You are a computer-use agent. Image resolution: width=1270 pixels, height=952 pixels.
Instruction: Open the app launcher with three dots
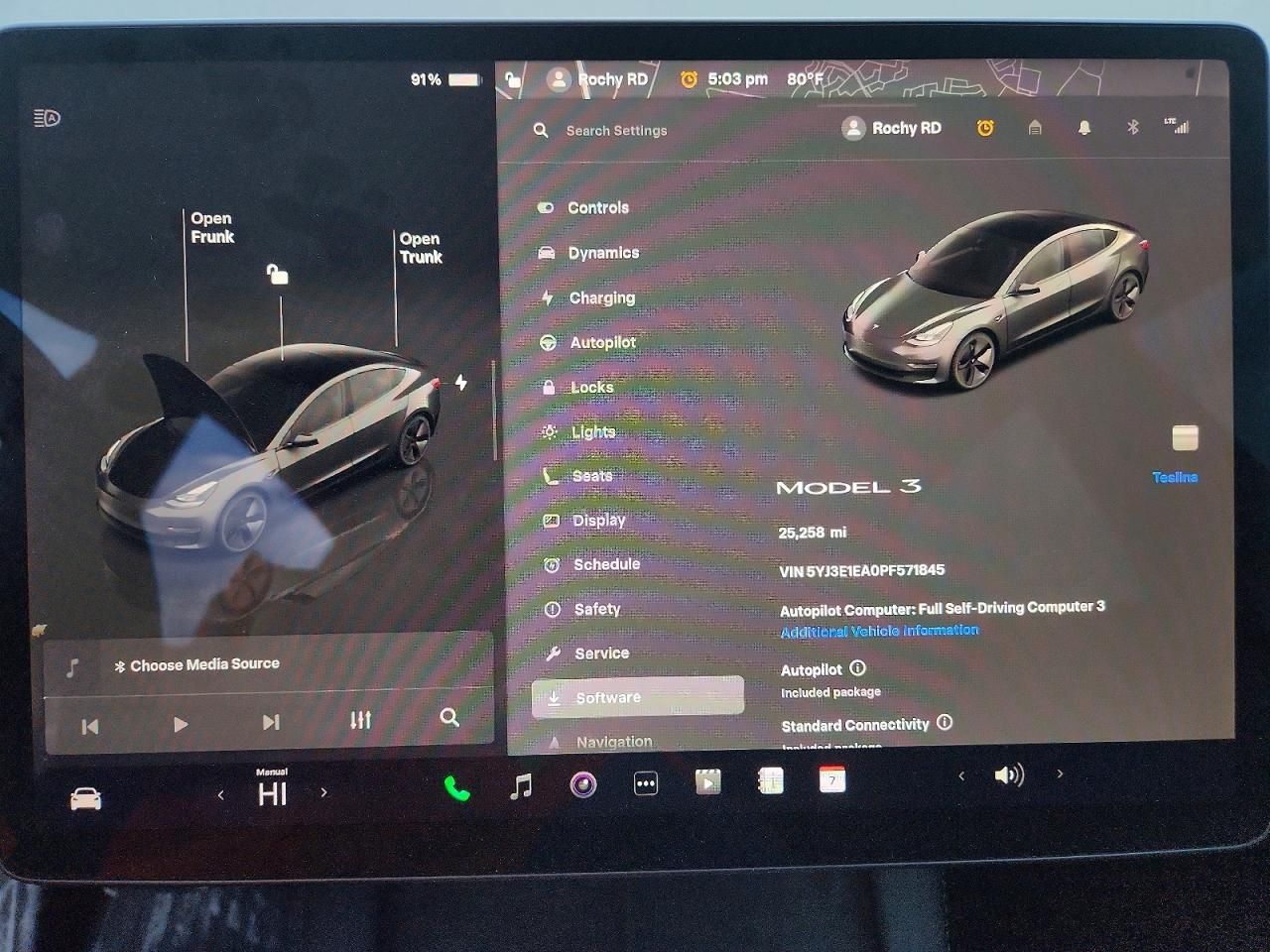click(x=645, y=783)
